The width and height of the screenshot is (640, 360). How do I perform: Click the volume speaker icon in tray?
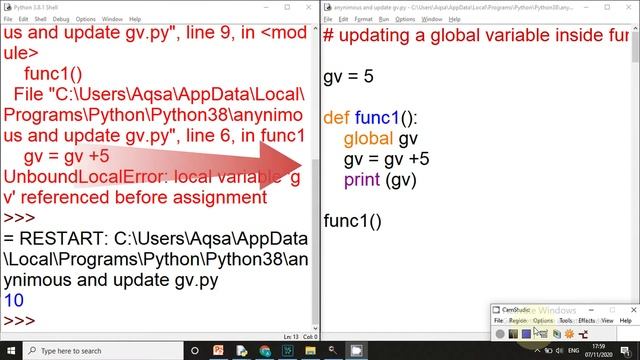(x=560, y=351)
